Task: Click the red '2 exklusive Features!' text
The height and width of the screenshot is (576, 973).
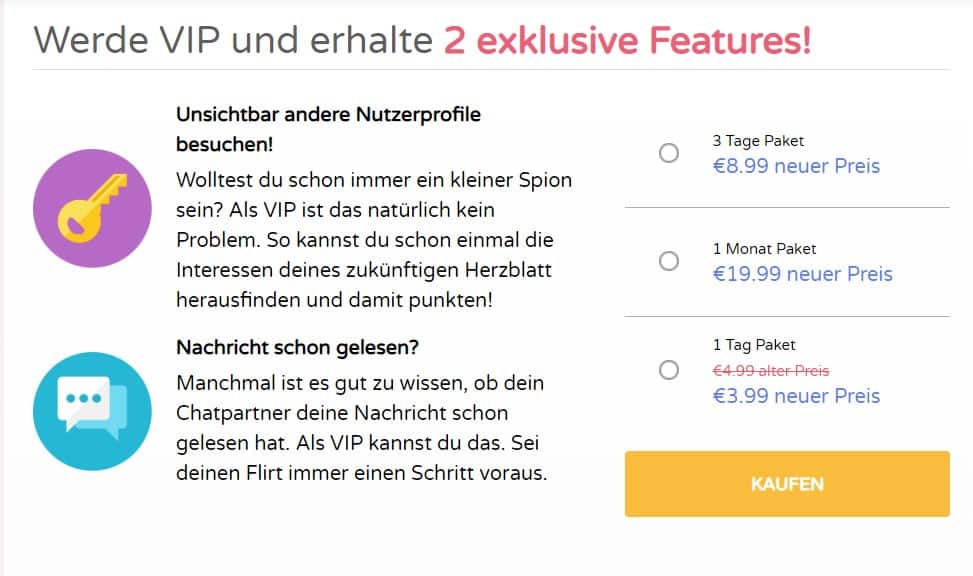Action: pyautogui.click(x=627, y=40)
